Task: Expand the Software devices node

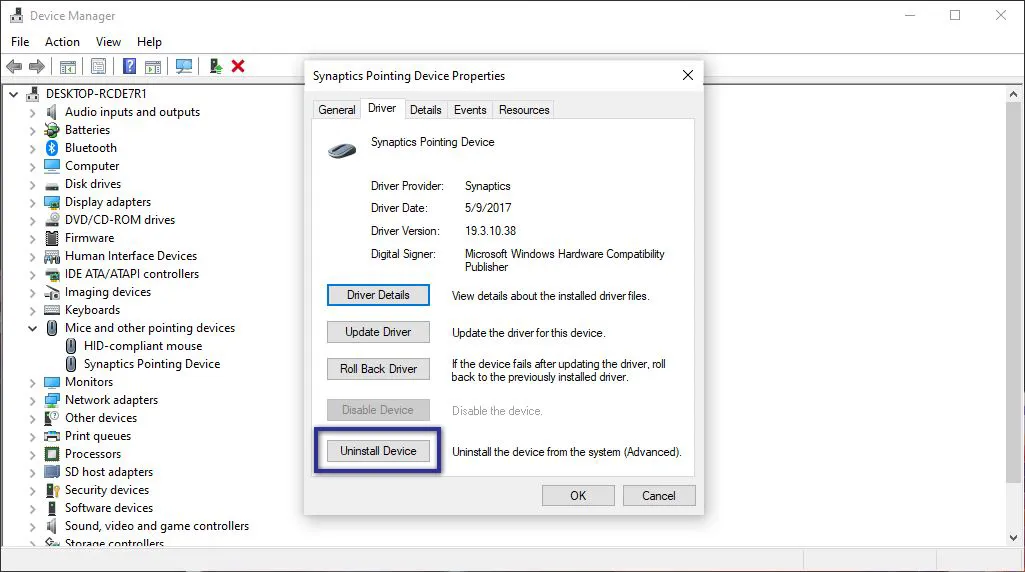Action: pyautogui.click(x=32, y=508)
